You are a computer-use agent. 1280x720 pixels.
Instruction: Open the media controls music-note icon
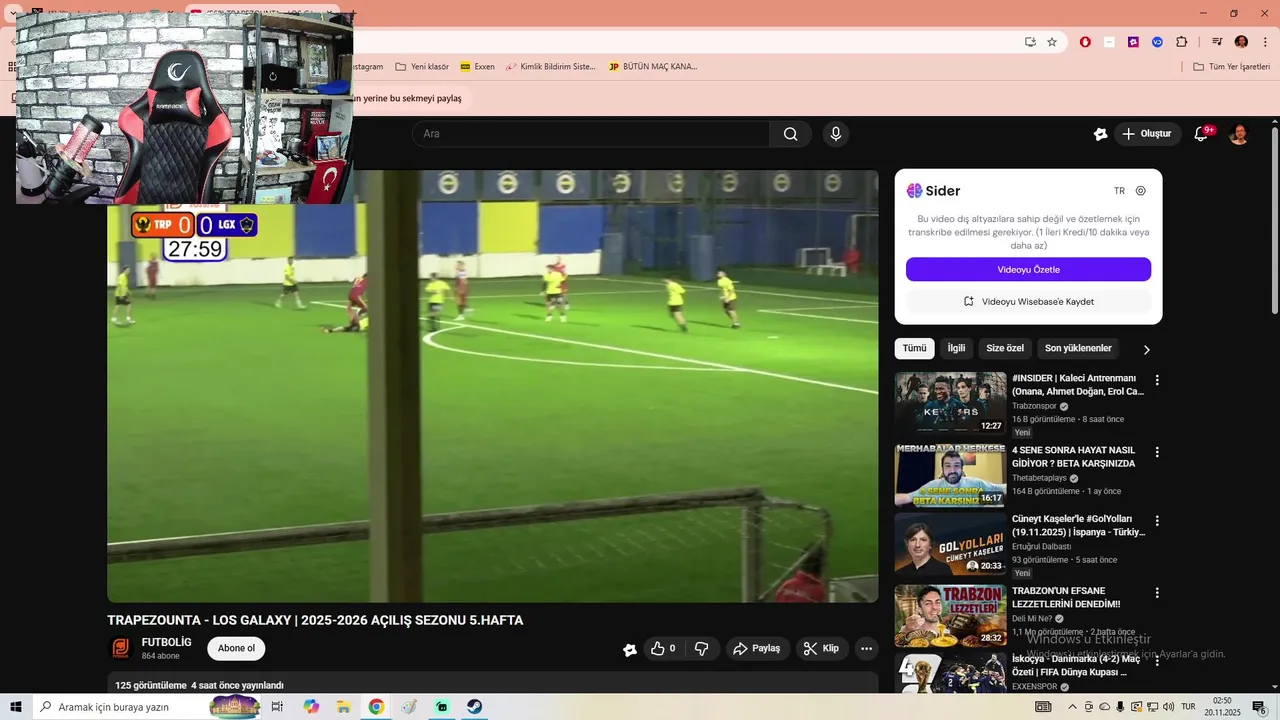coord(1217,42)
